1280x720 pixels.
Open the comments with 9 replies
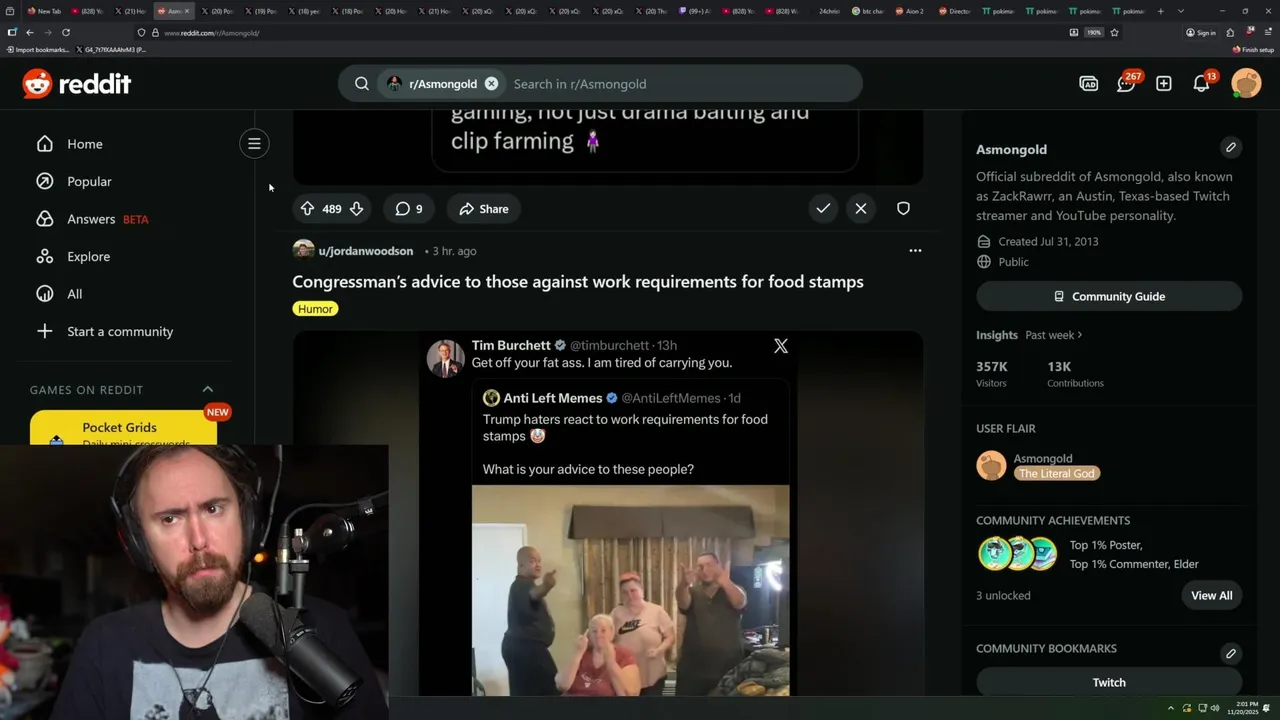click(x=408, y=209)
